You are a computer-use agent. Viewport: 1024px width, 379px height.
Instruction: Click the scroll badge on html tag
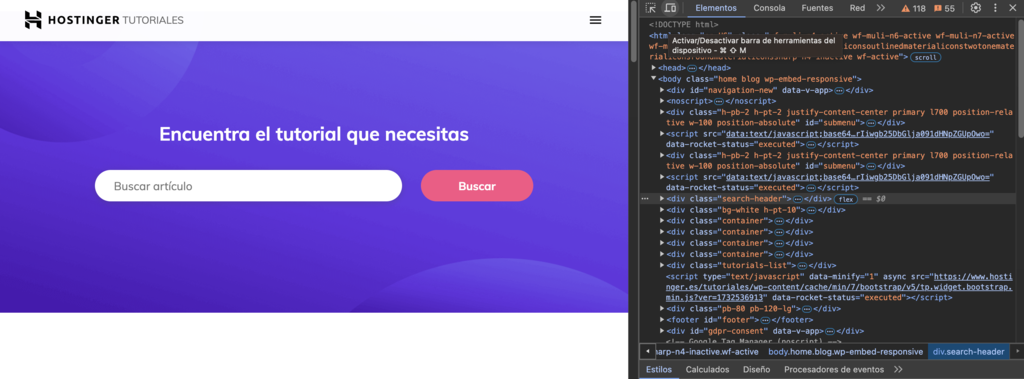click(x=925, y=58)
